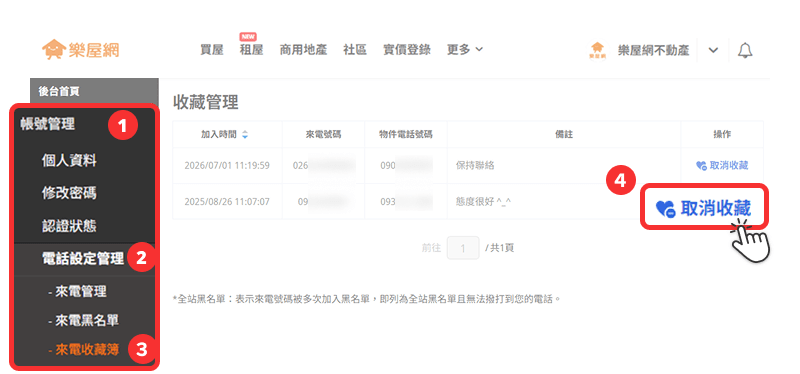This screenshot has width=800, height=374.
Task: Click 取消收藏 for 保持聯絡 row
Action: coord(722,165)
